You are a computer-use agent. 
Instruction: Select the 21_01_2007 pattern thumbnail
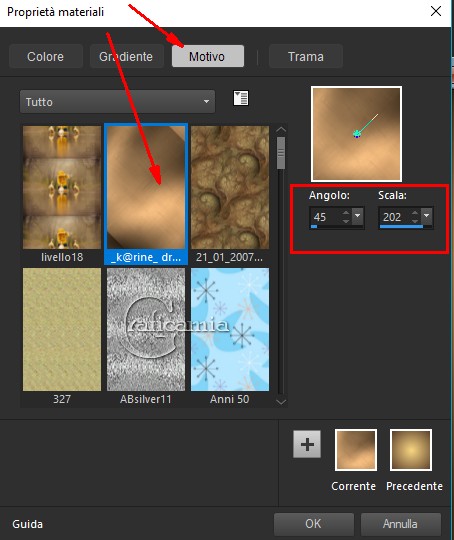pos(230,187)
